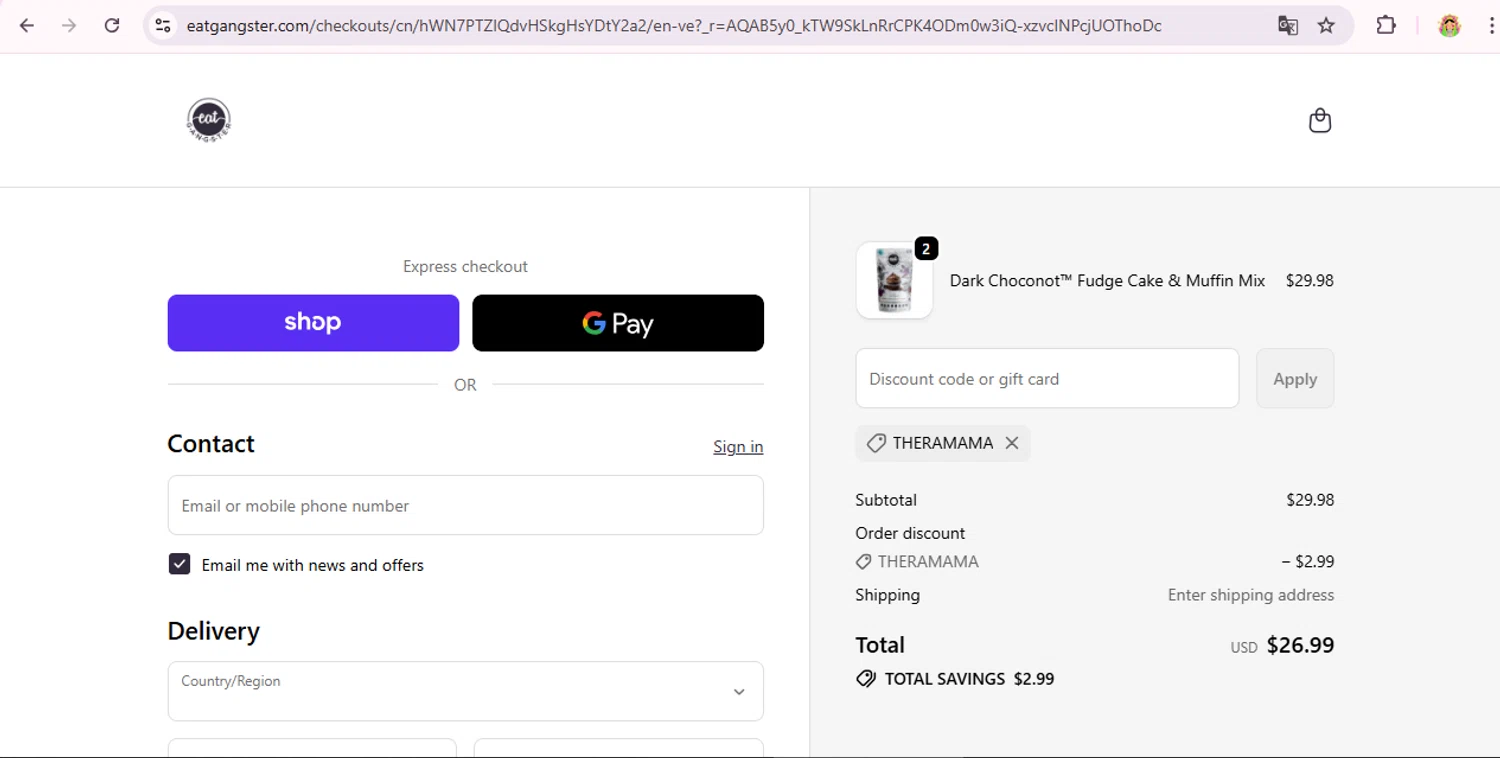Image resolution: width=1500 pixels, height=758 pixels.
Task: Uncheck Email me with news and offers
Action: (179, 564)
